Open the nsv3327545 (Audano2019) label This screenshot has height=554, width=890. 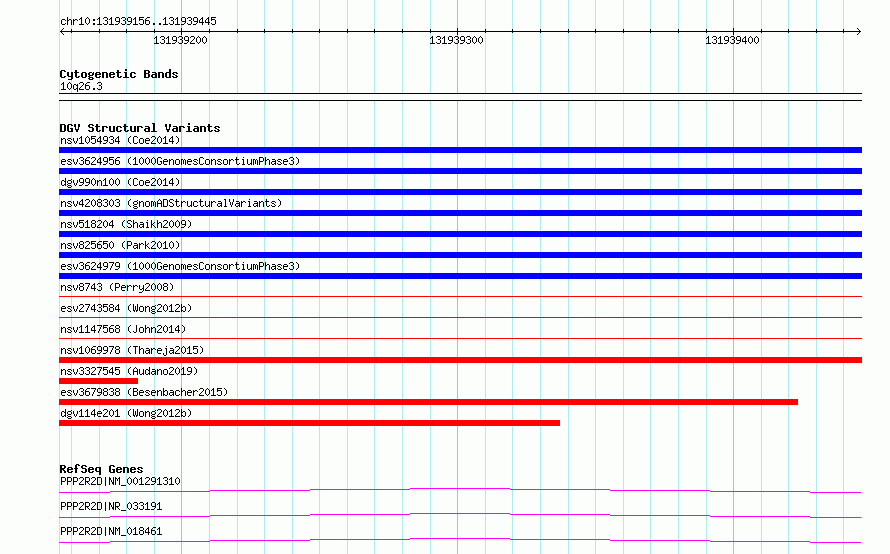pos(129,371)
